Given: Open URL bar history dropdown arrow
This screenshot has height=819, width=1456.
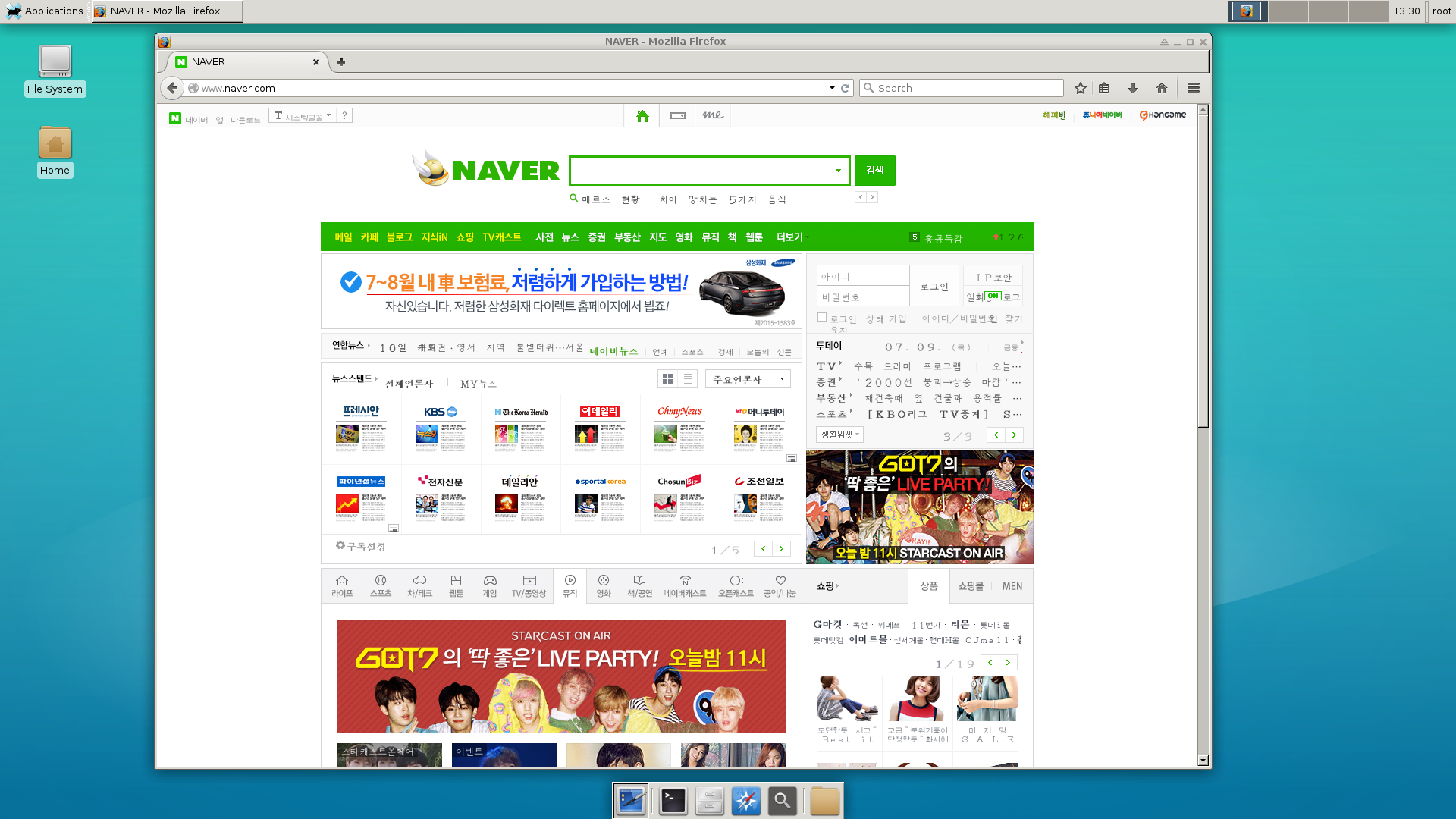Looking at the screenshot, I should (x=832, y=88).
